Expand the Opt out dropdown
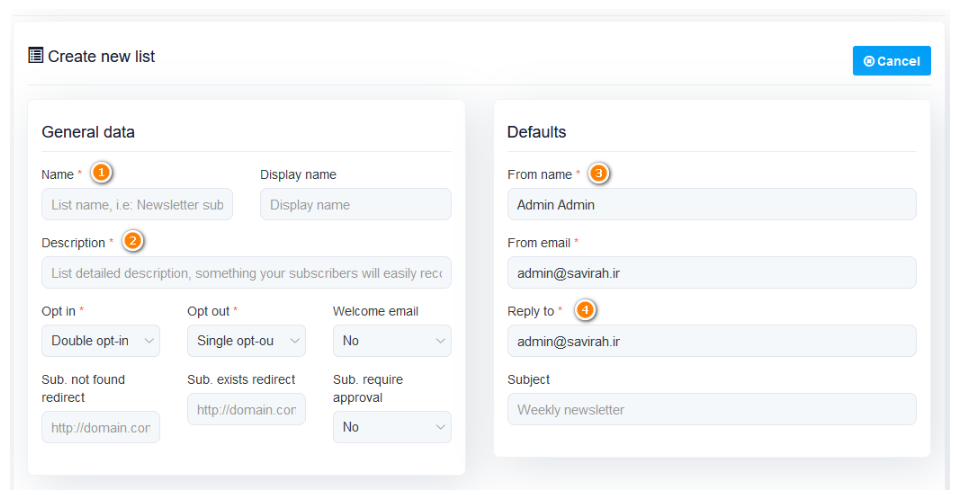Viewport: 965px width, 495px height. [246, 341]
